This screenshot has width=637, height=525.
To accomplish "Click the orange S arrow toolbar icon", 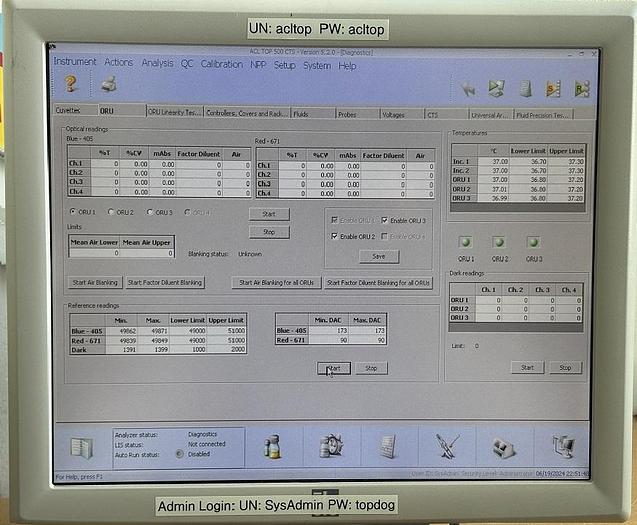I will [x=552, y=89].
